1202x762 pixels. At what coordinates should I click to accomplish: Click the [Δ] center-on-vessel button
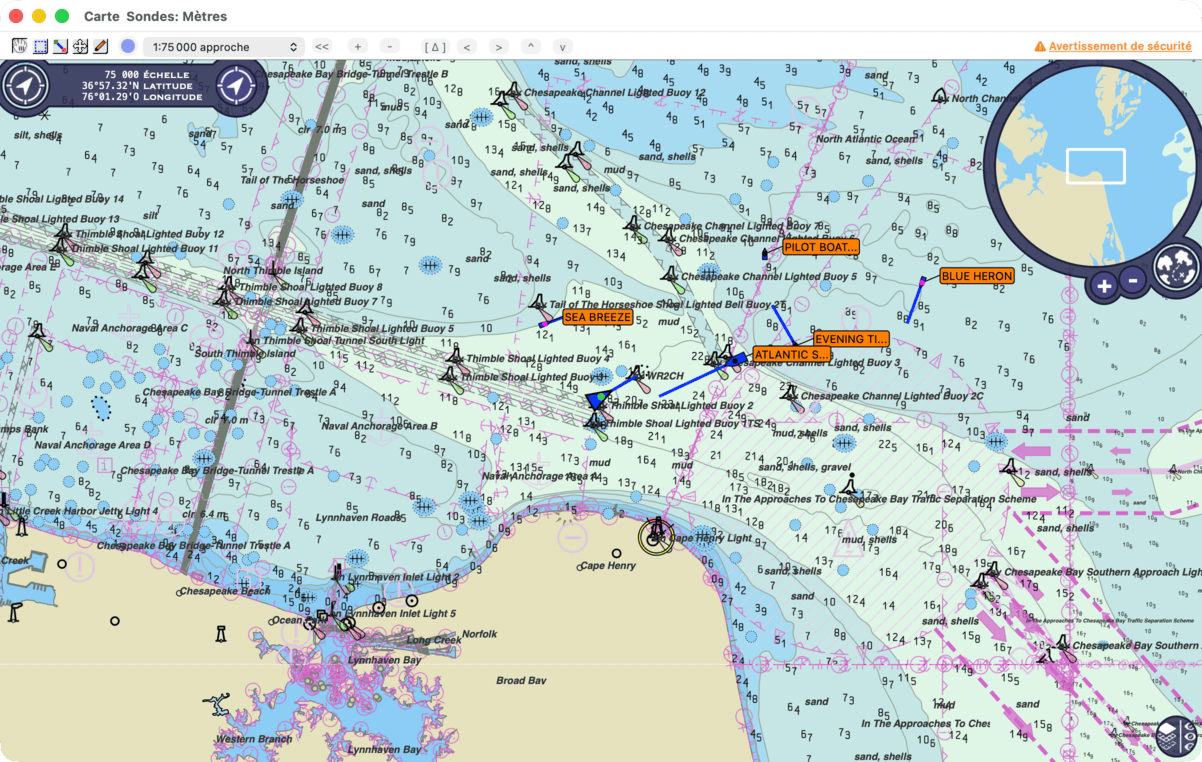click(435, 47)
